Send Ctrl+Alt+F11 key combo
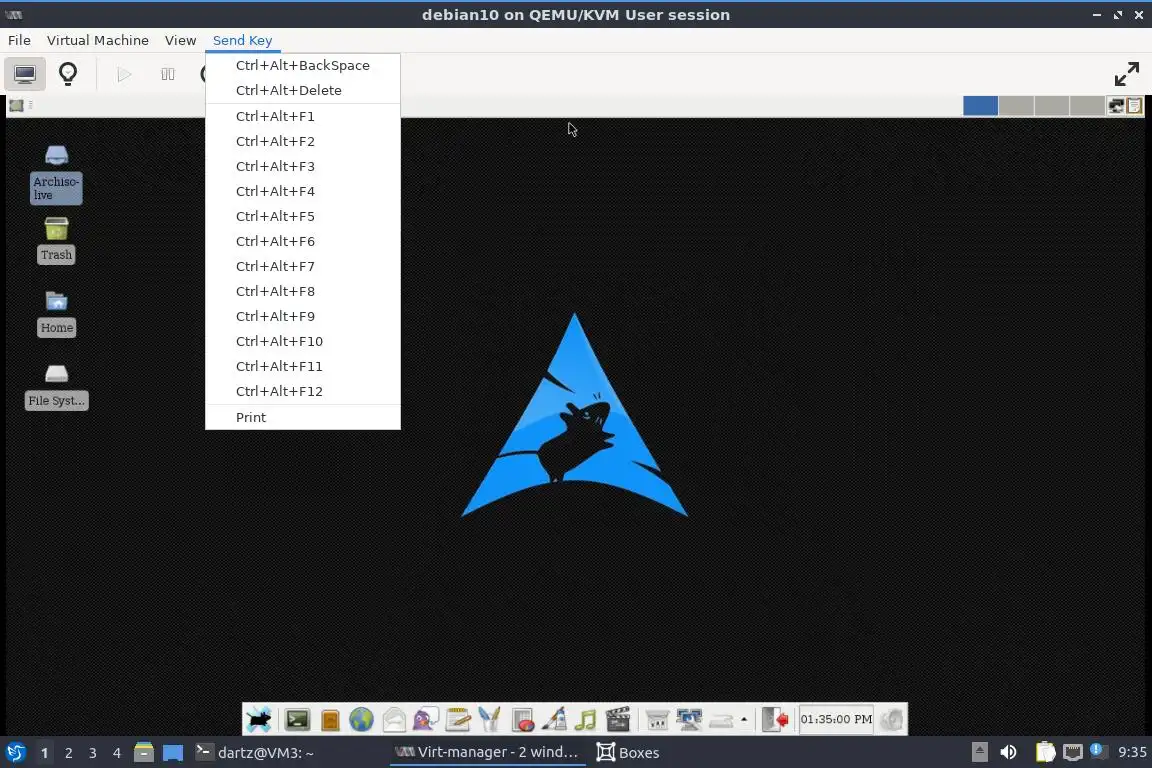 point(303,366)
